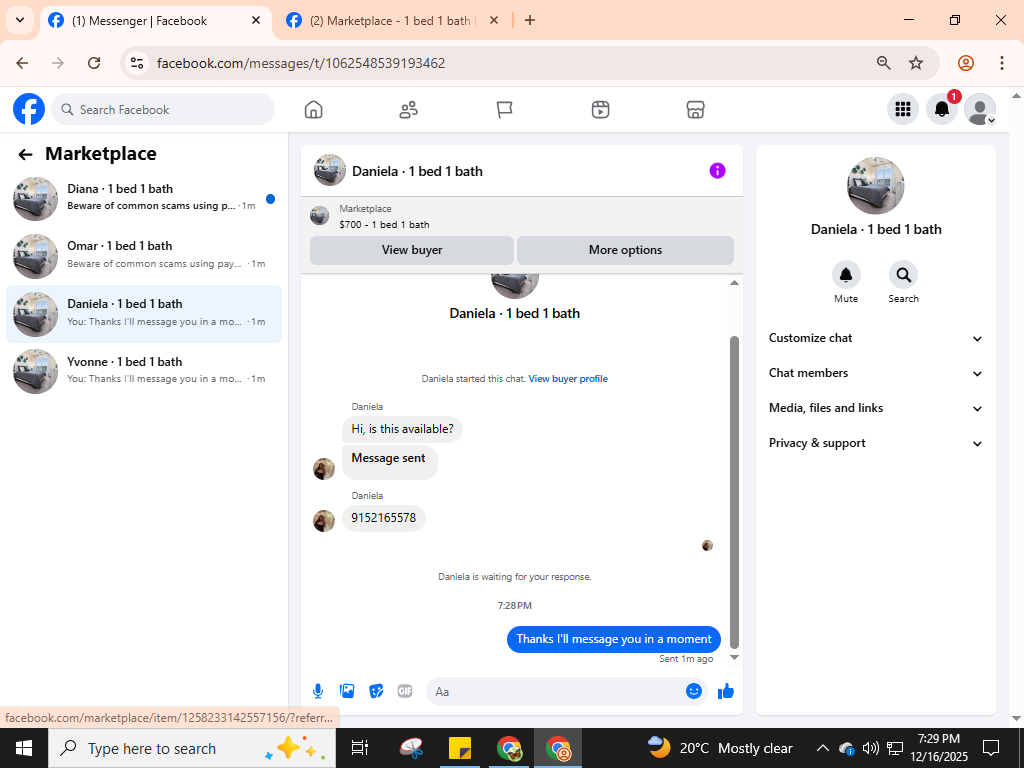The width and height of the screenshot is (1024, 768).
Task: Click the Hi, is this available? message
Action: (x=402, y=429)
